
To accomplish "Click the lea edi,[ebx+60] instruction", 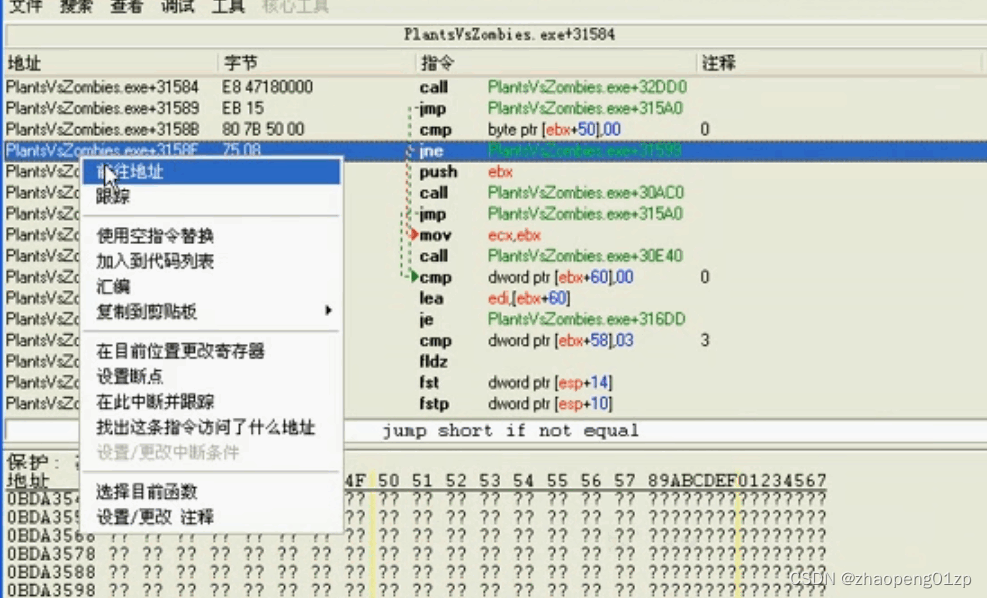I will [x=495, y=298].
